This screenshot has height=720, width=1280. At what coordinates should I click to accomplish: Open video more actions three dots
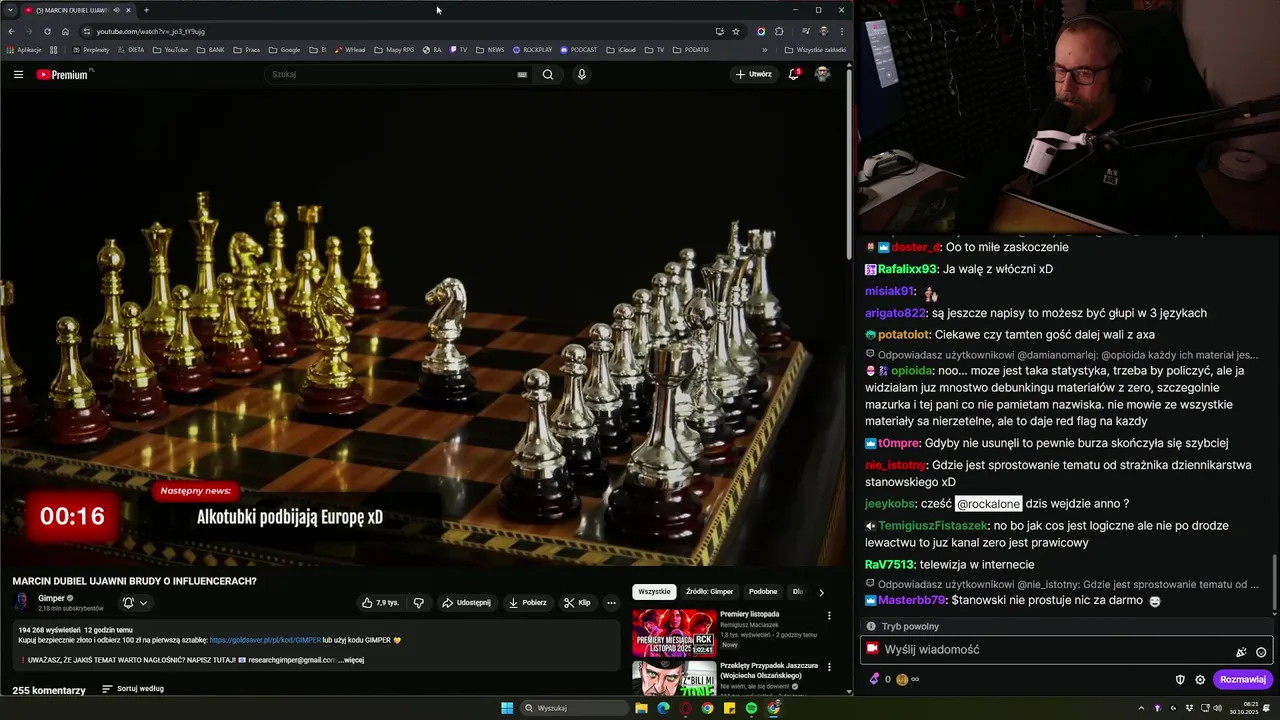click(x=611, y=603)
